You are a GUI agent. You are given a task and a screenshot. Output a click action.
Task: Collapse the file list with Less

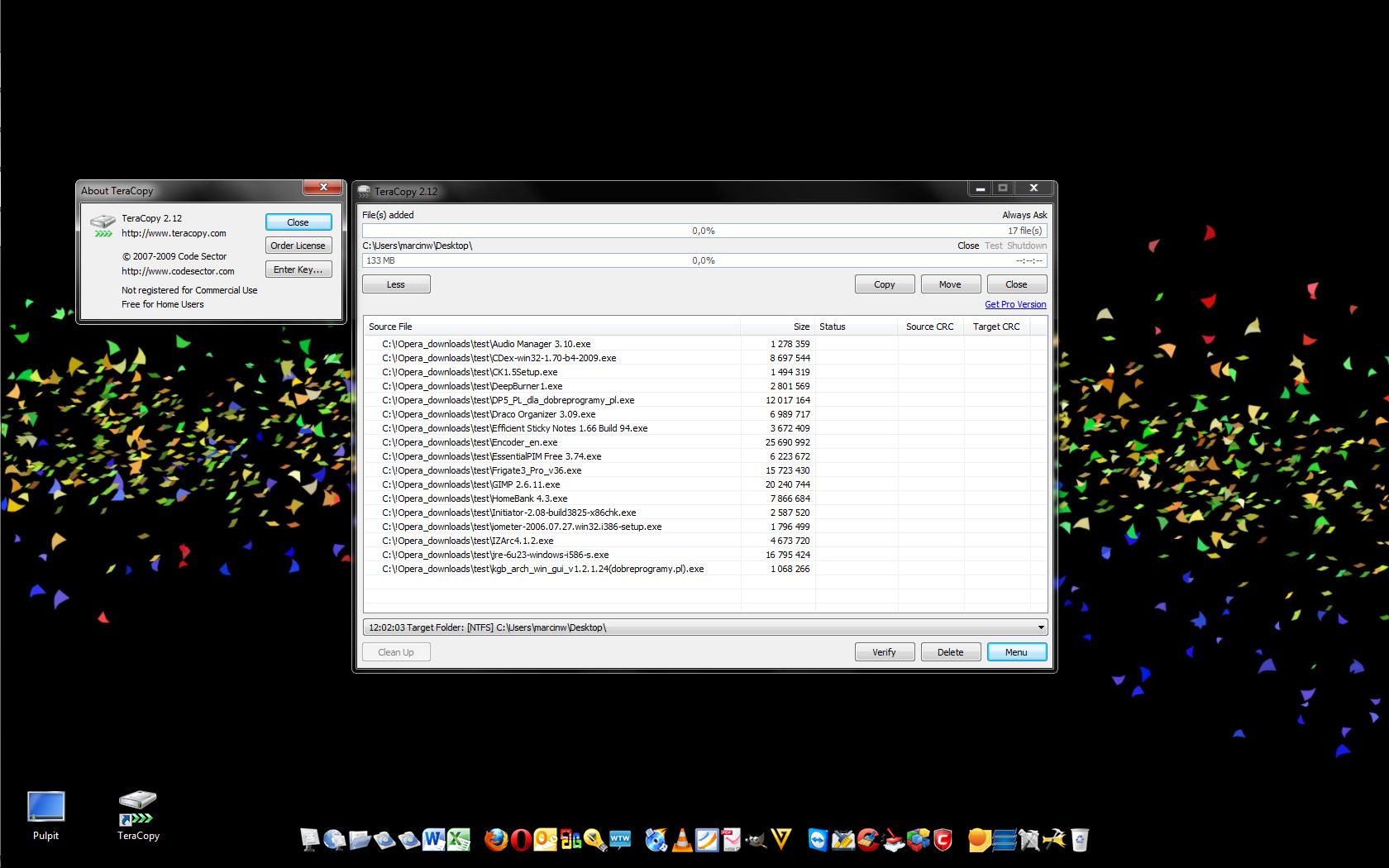(x=396, y=284)
